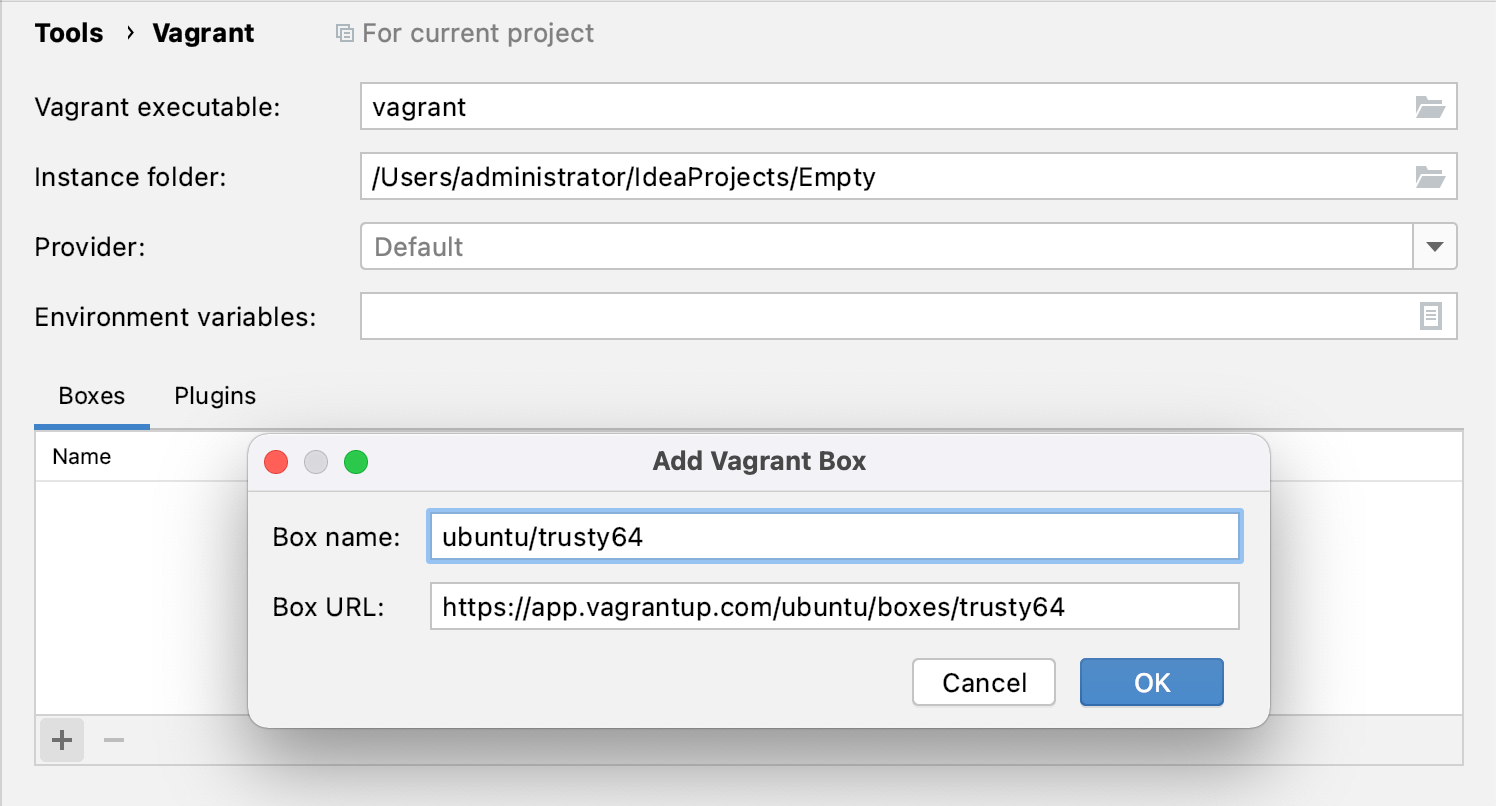
Task: Cancel the Add Vagrant Box dialog
Action: 983,682
